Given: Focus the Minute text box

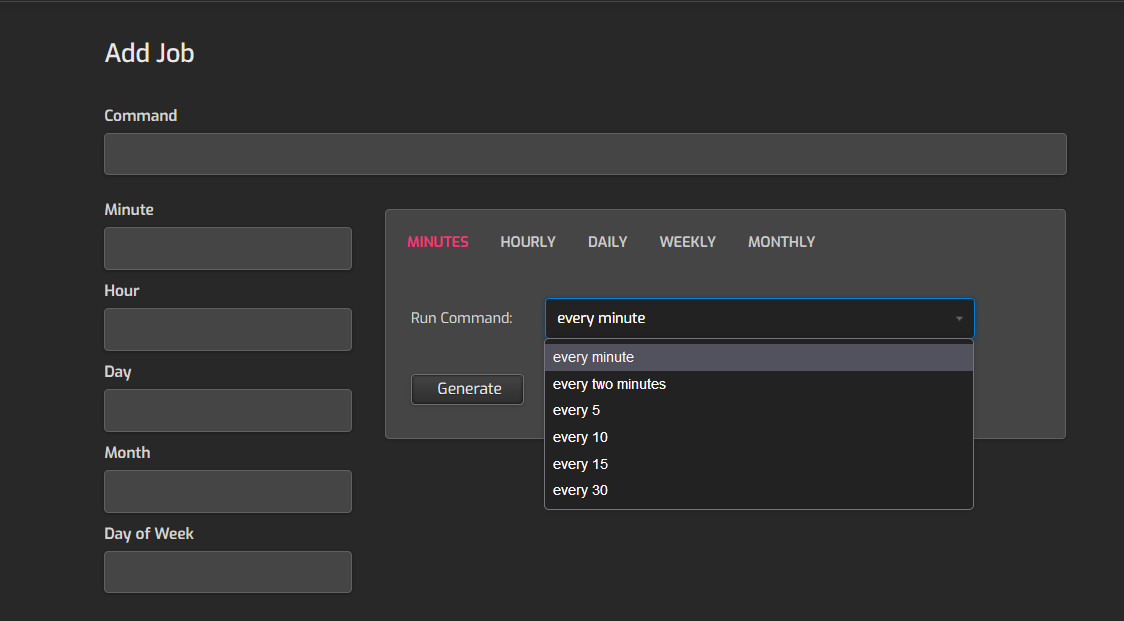Looking at the screenshot, I should pos(228,248).
